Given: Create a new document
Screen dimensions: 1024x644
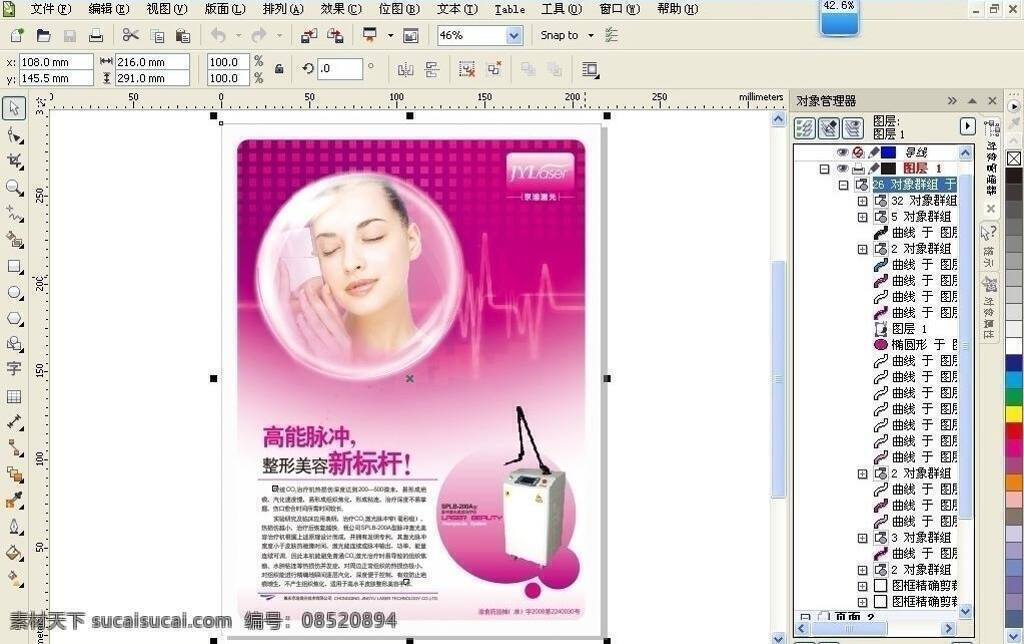Looking at the screenshot, I should [x=16, y=35].
